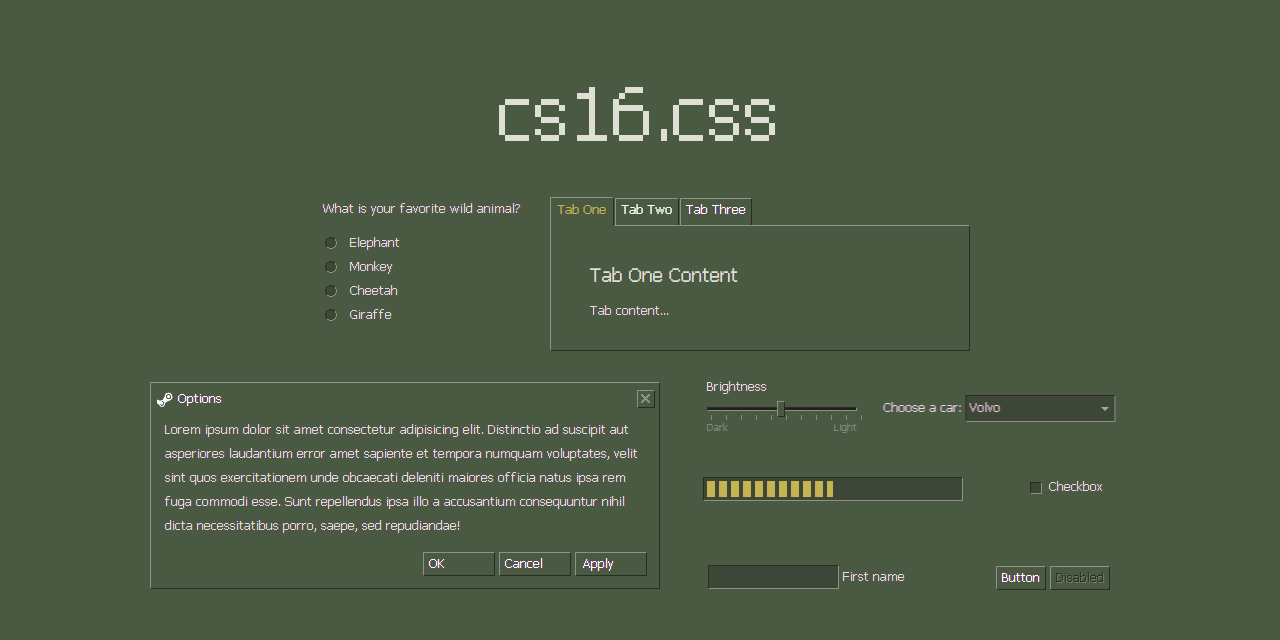The height and width of the screenshot is (640, 1280).
Task: Click the dropdown arrow beside Volvo
Action: (1104, 409)
